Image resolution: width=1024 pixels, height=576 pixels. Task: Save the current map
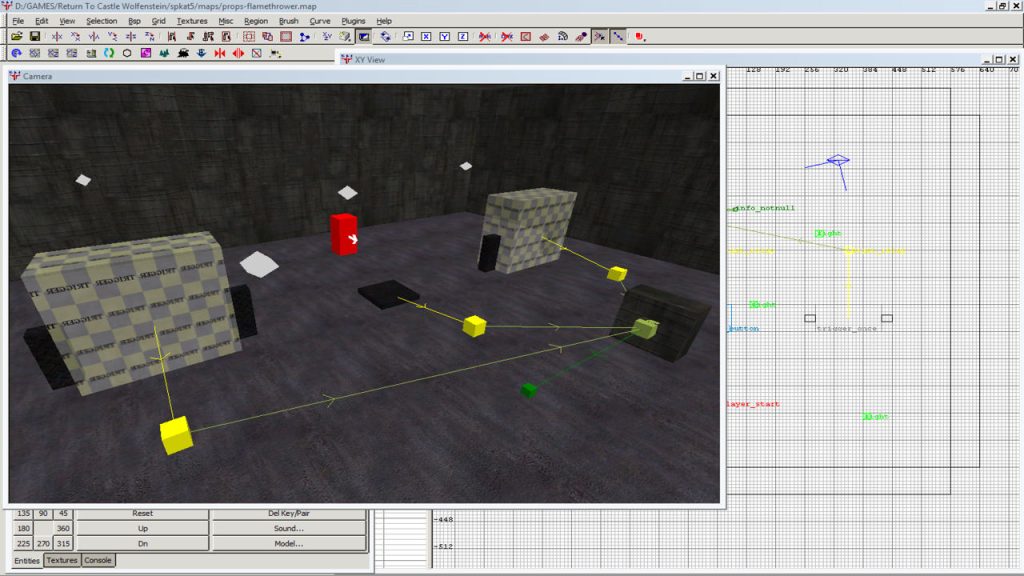click(x=35, y=37)
